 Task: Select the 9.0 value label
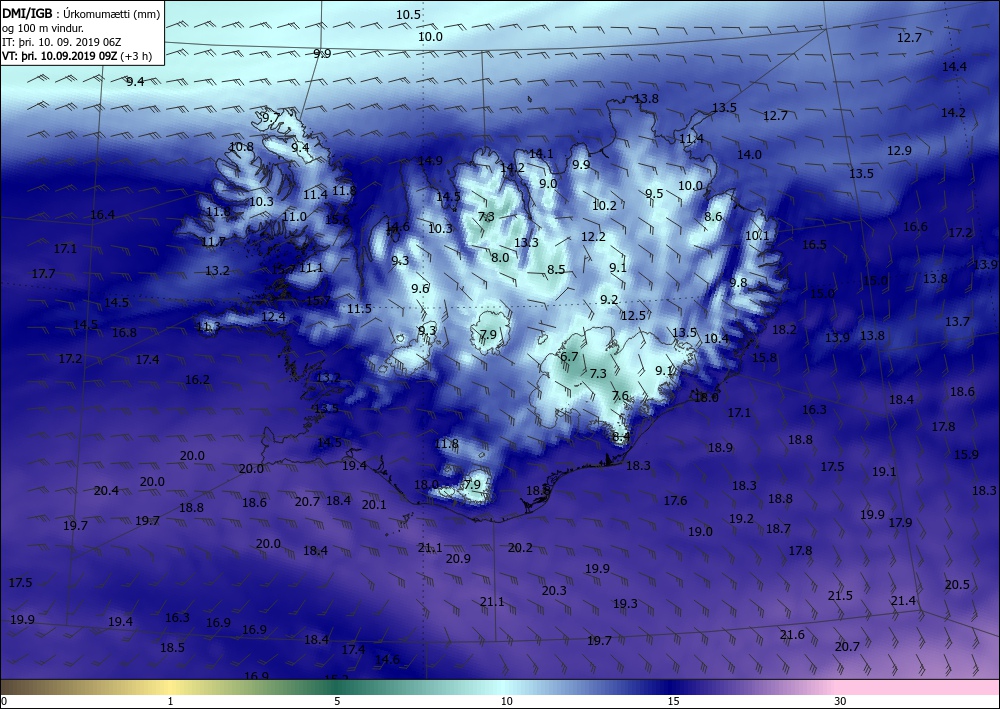click(x=548, y=184)
